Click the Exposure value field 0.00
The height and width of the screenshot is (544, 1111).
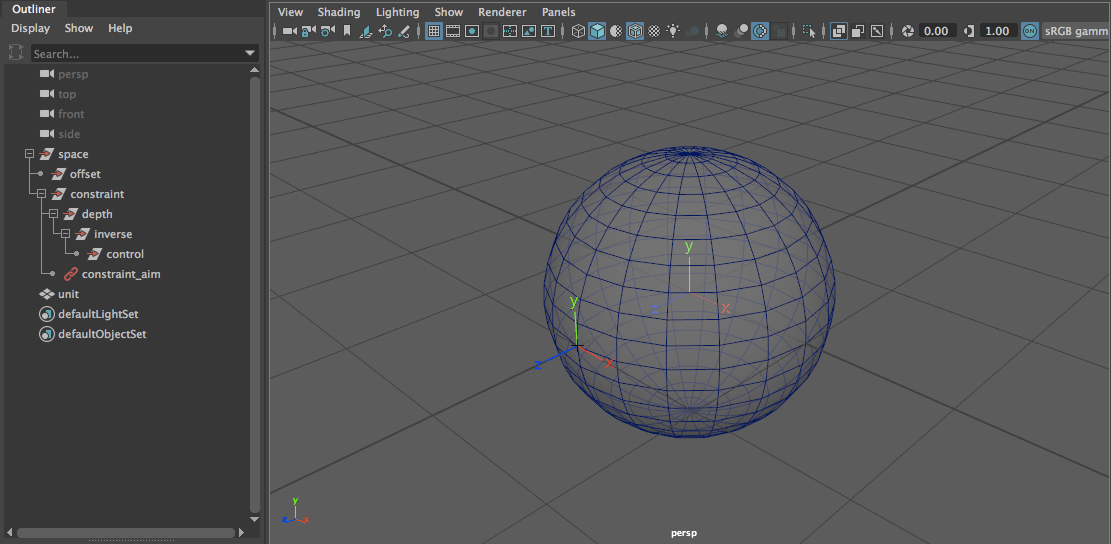pos(937,31)
